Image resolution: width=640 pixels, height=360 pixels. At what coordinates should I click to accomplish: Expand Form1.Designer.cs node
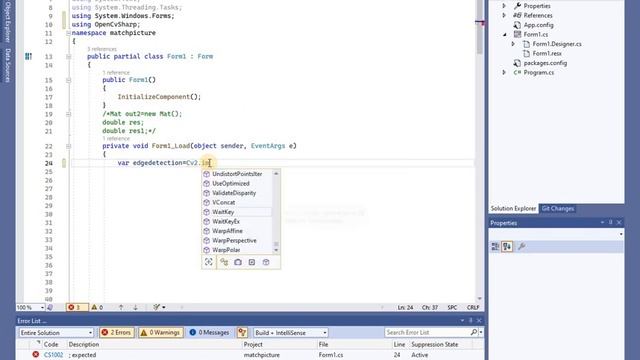coord(513,44)
